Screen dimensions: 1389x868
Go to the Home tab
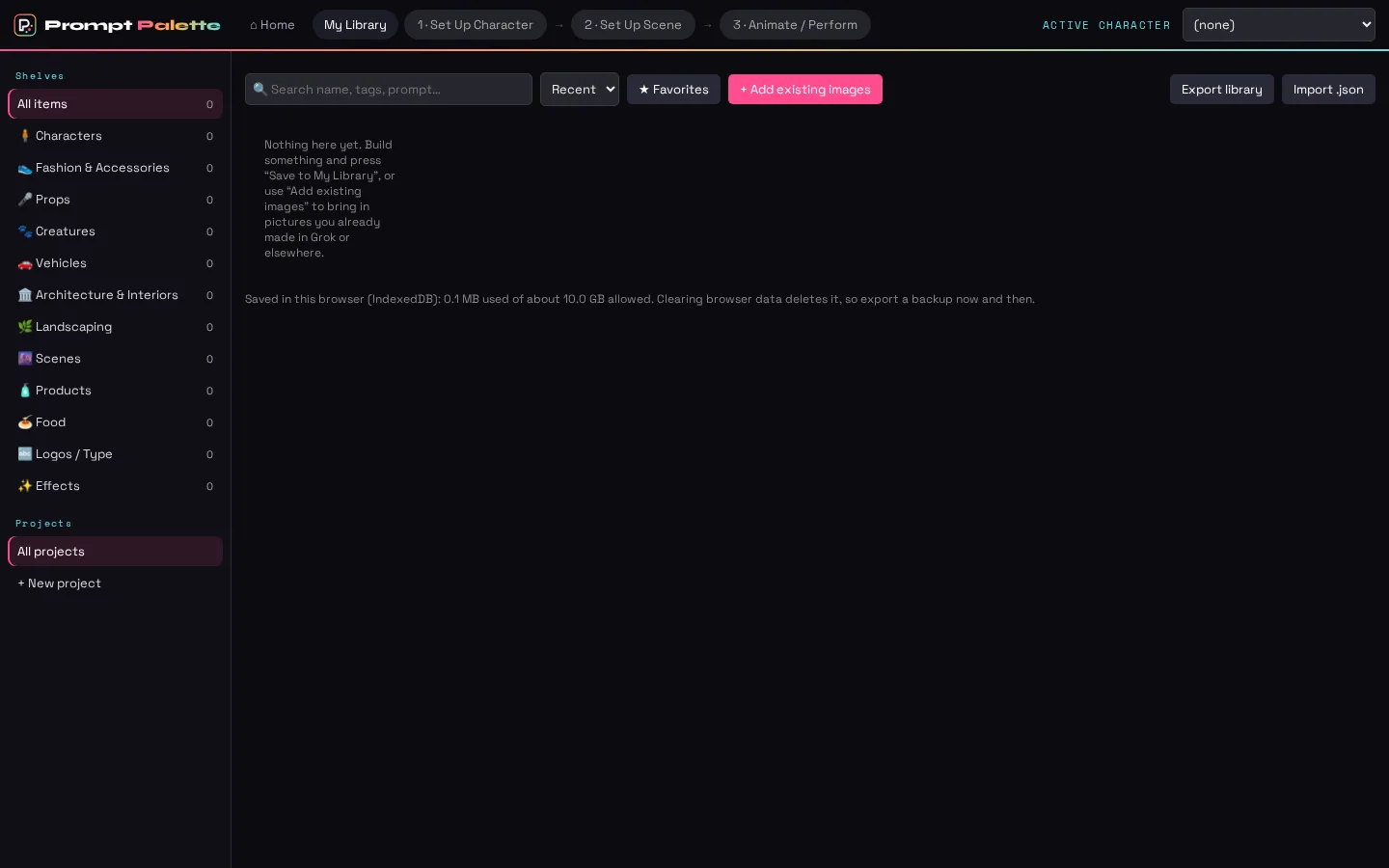(x=272, y=25)
